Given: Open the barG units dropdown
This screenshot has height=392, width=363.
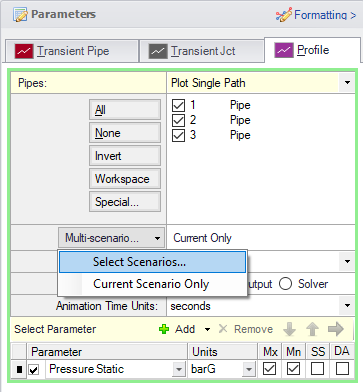Looking at the screenshot, I should pyautogui.click(x=249, y=369).
